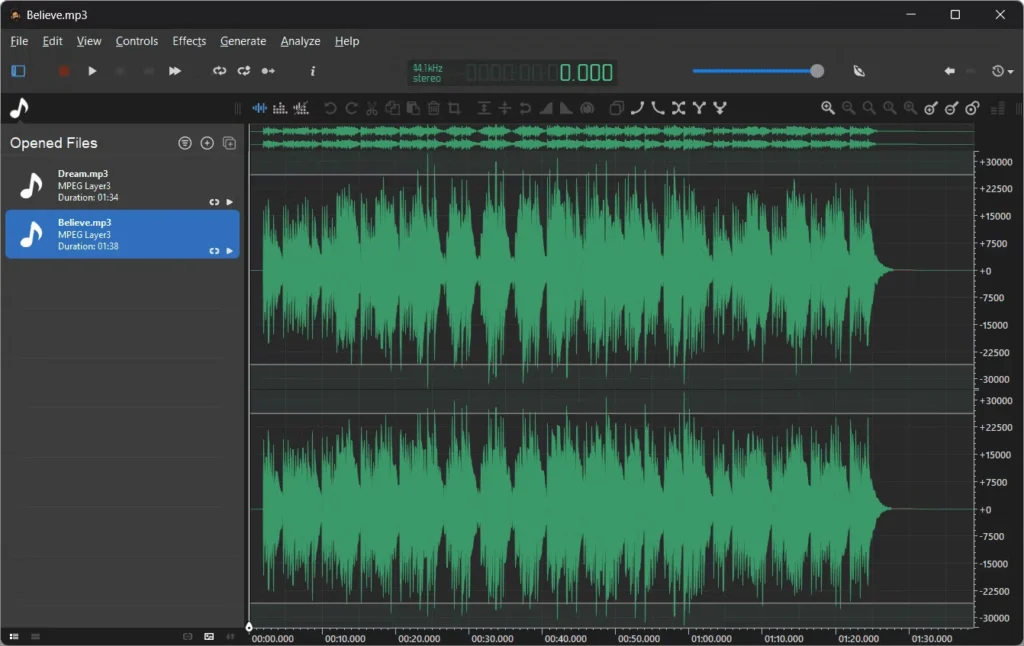1024x646 pixels.
Task: Toggle loop playback mode
Action: (x=220, y=71)
